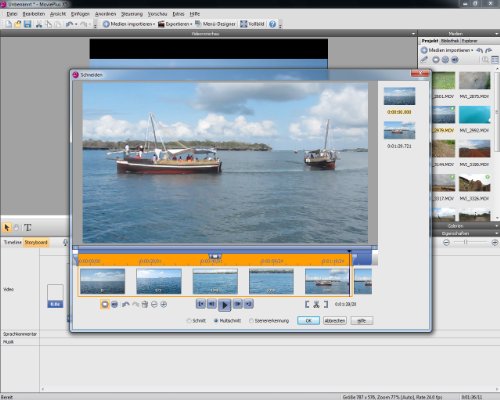
Task: Set the out-point with the right bracket icon
Action: click(326, 304)
